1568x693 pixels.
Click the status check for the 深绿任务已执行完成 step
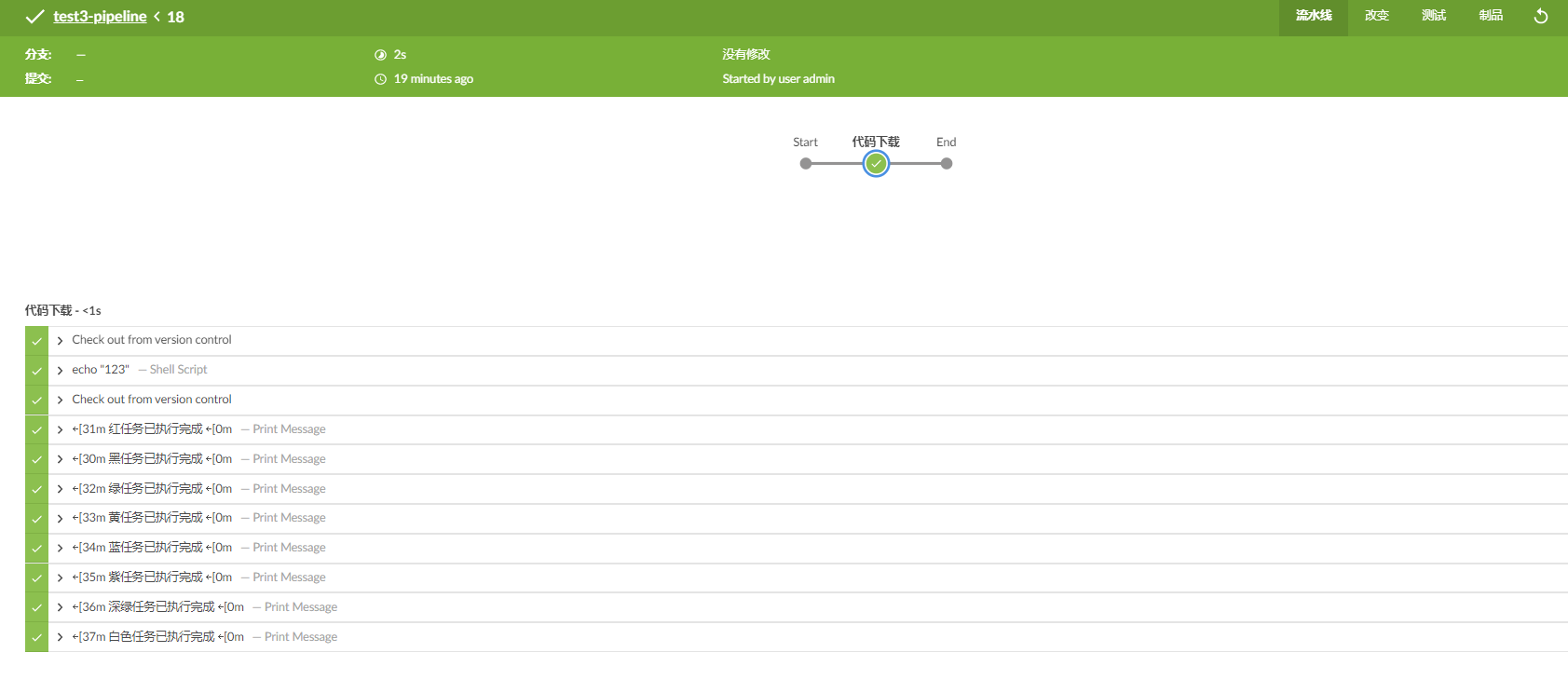click(36, 607)
